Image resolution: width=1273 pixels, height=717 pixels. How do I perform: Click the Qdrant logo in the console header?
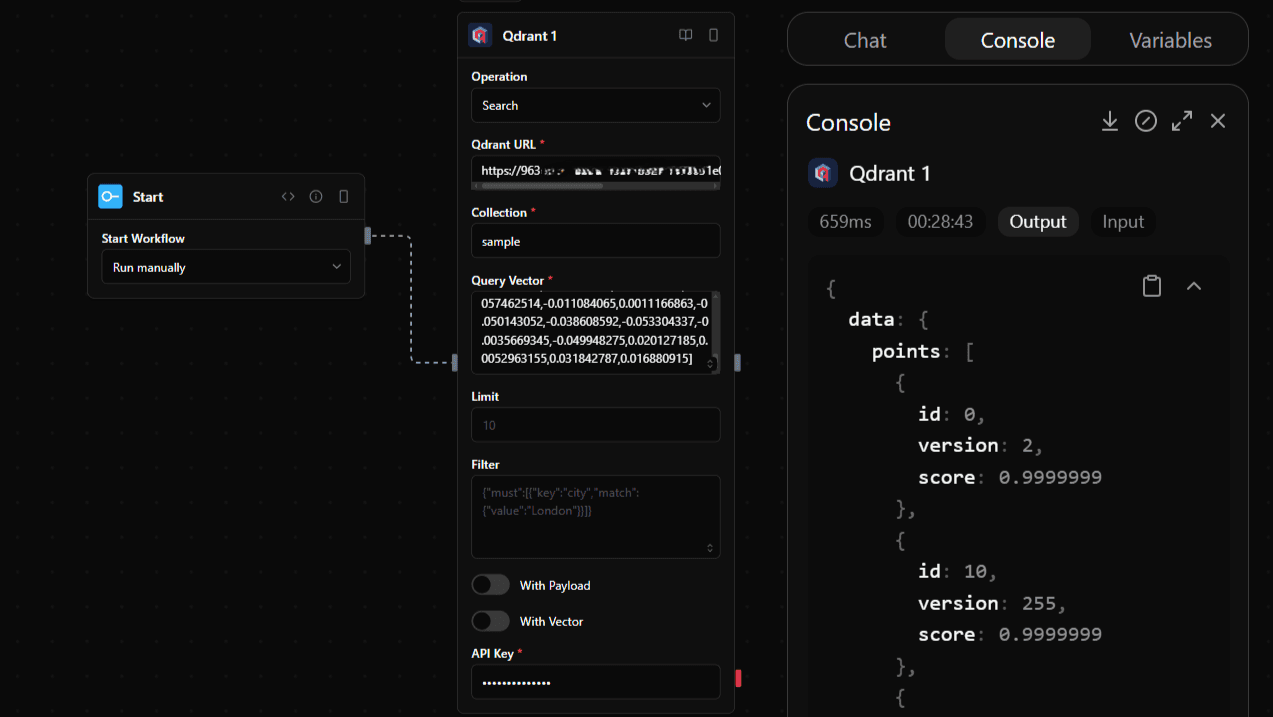pos(822,172)
